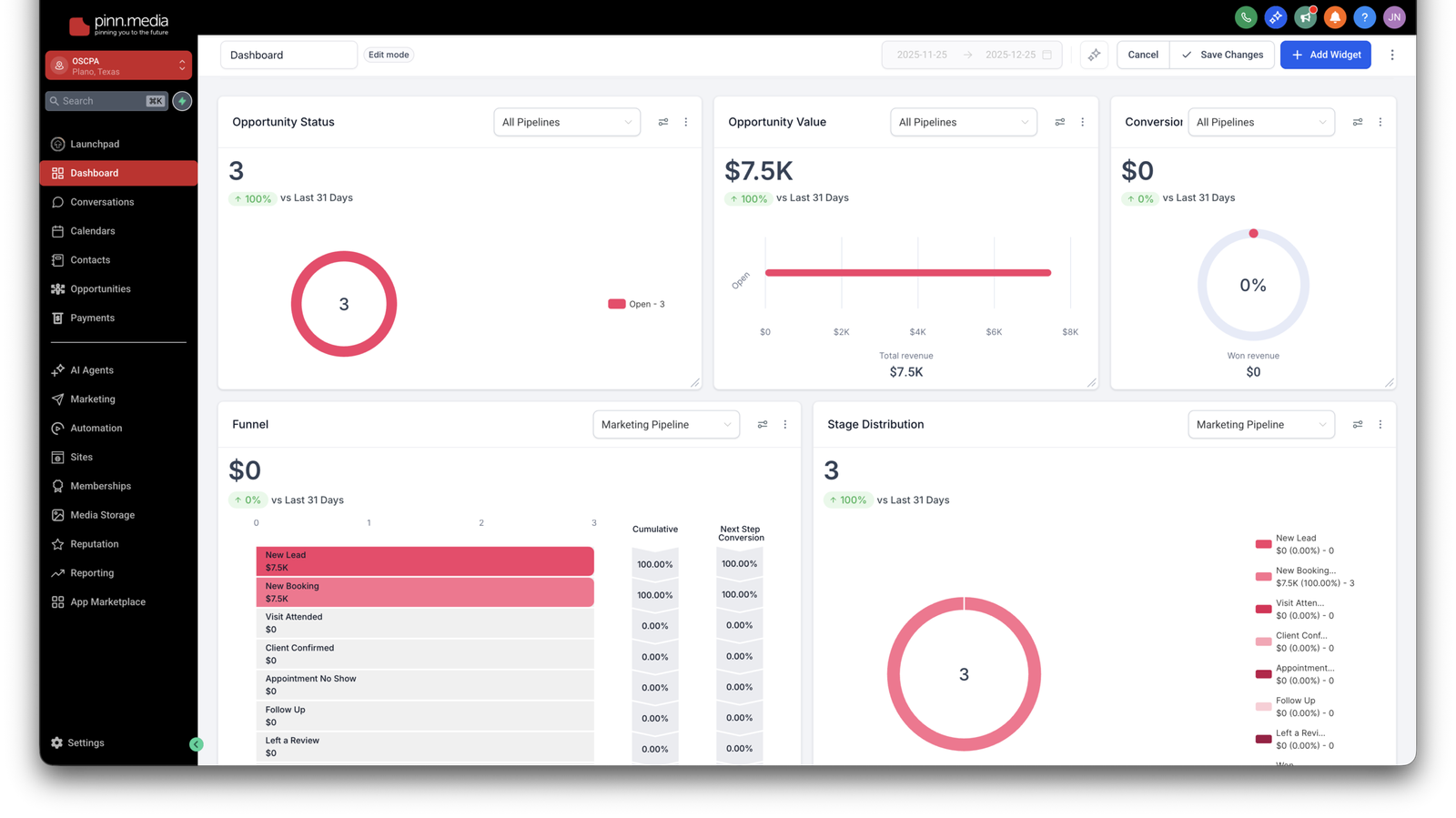The image size is (1456, 818).
Task: Click the blue help question mark icon
Action: [x=1364, y=17]
